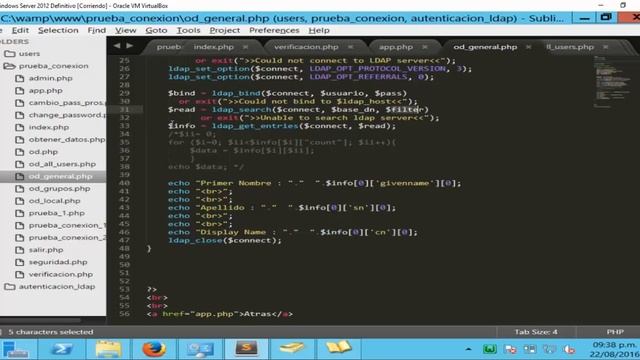The height and width of the screenshot is (360, 640).
Task: Open Tab Size: 4 selector
Action: coord(536,332)
